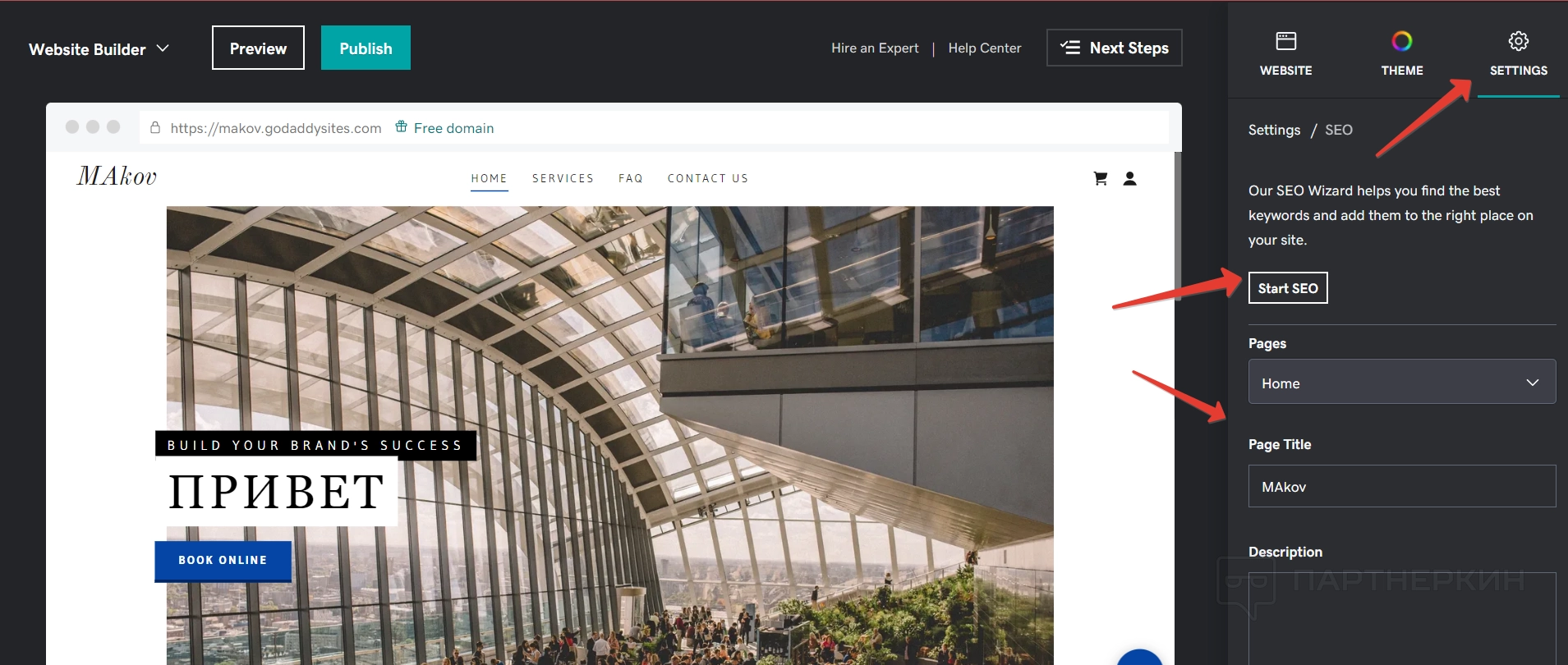Click the Free domain gift icon

click(401, 126)
